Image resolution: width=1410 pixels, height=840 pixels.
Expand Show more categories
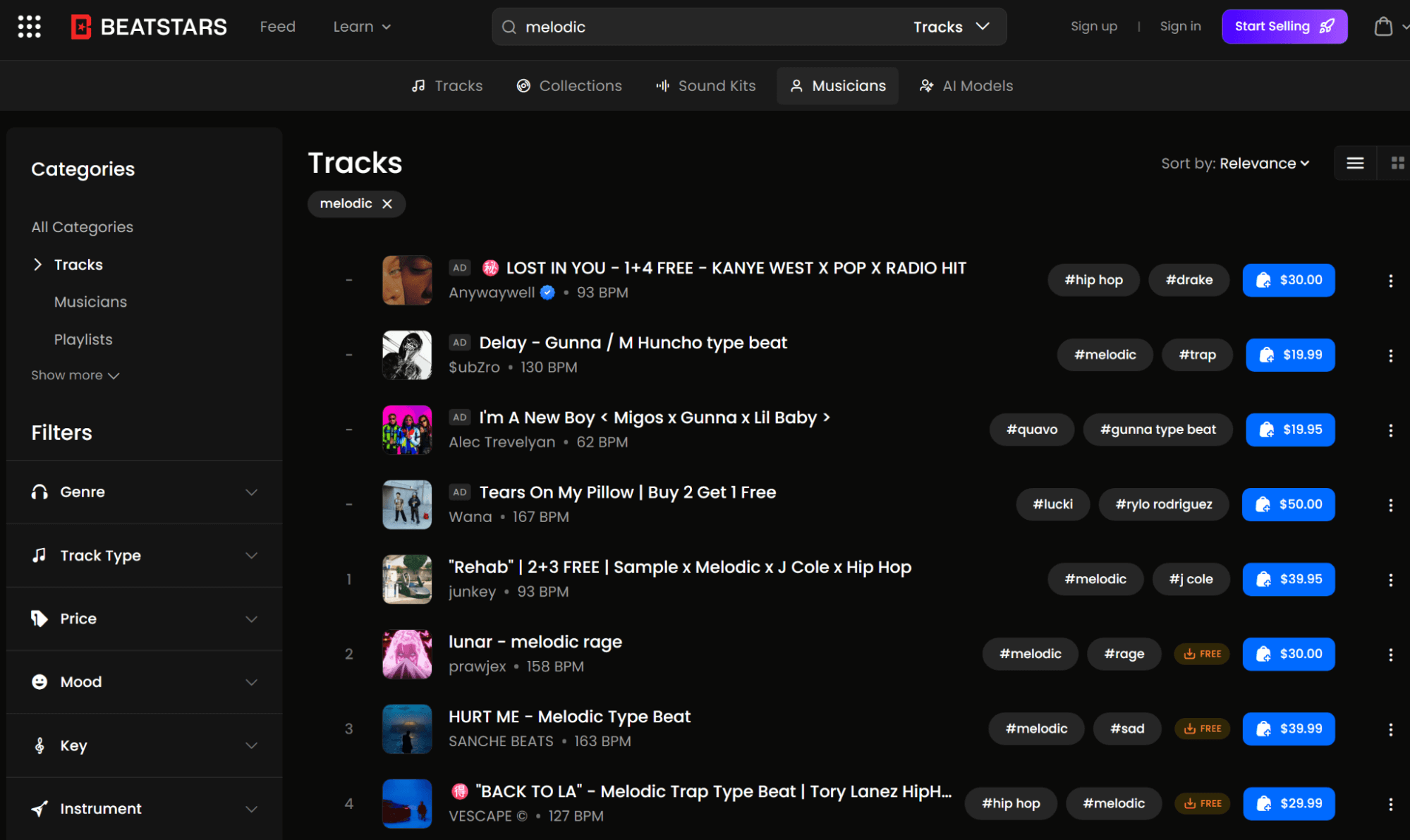75,375
